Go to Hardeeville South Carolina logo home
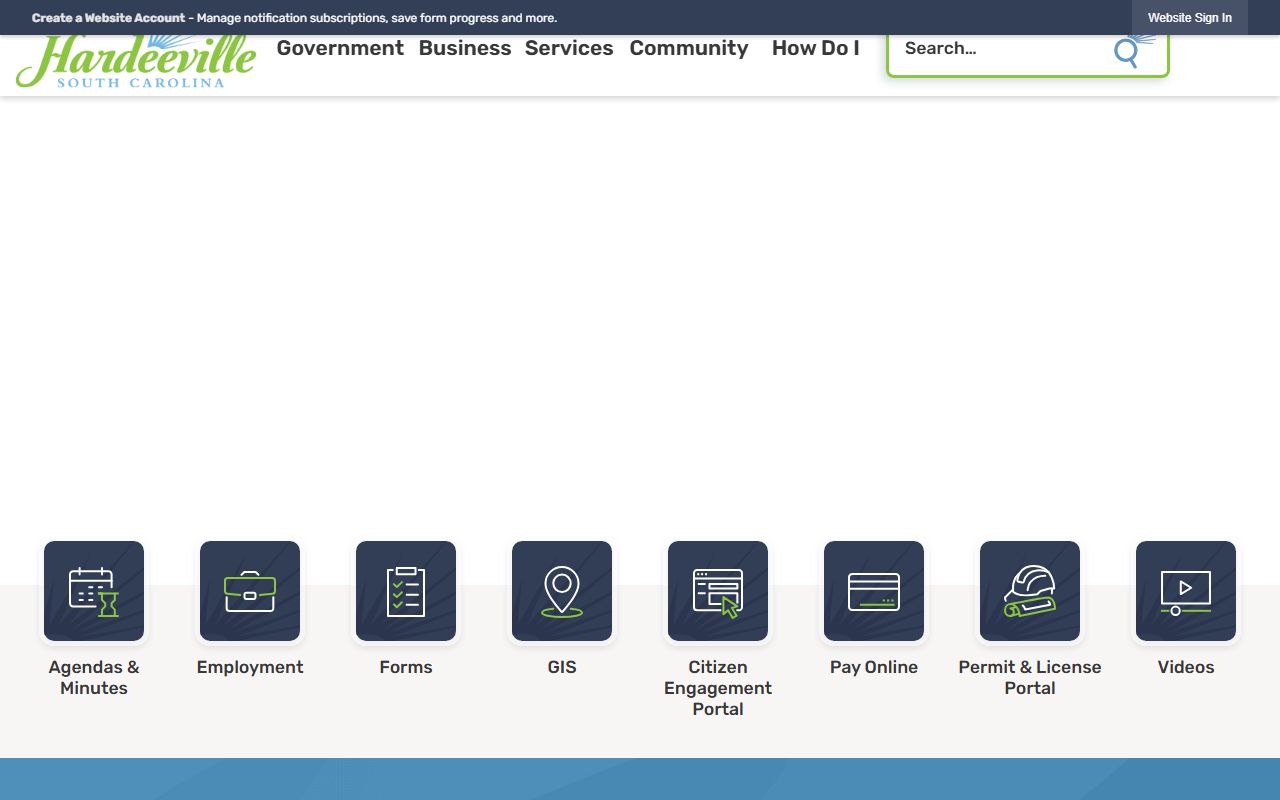This screenshot has height=800, width=1280. (136, 62)
